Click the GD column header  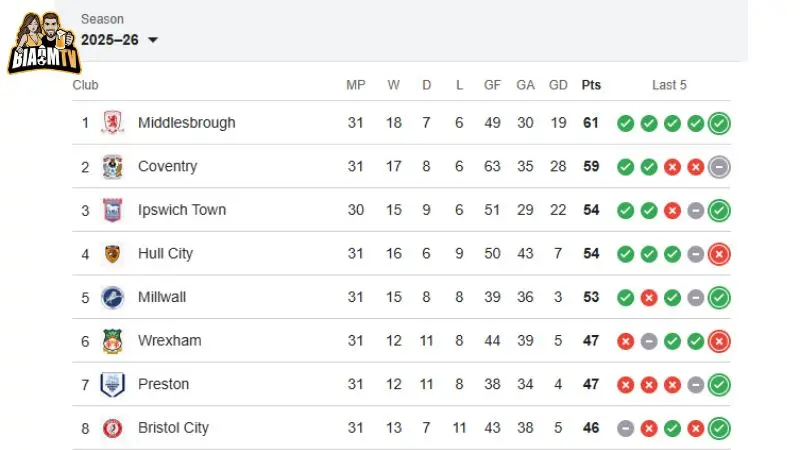(558, 85)
